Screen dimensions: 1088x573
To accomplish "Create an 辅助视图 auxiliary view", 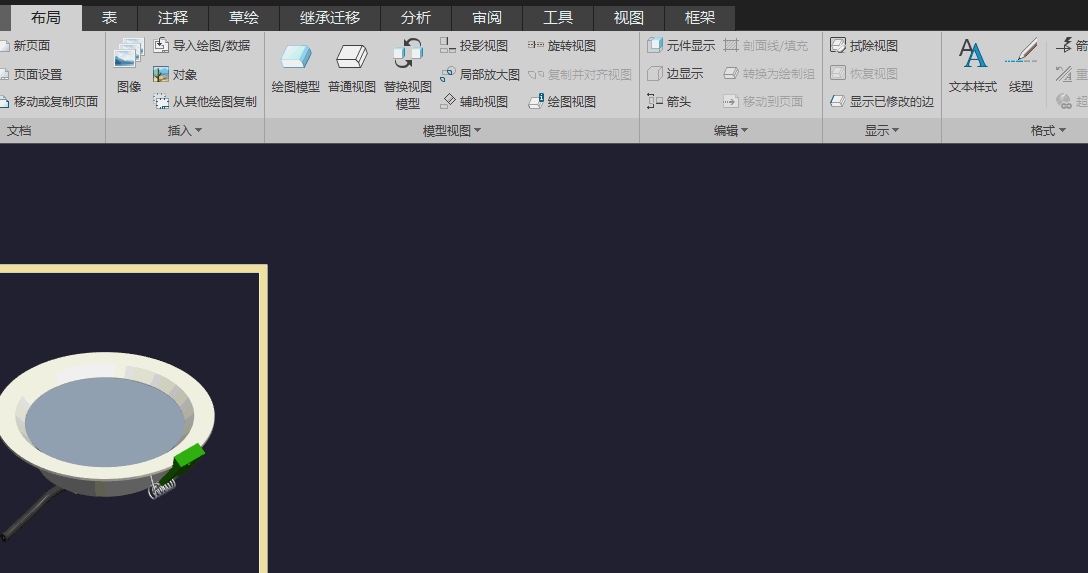I will (x=474, y=102).
